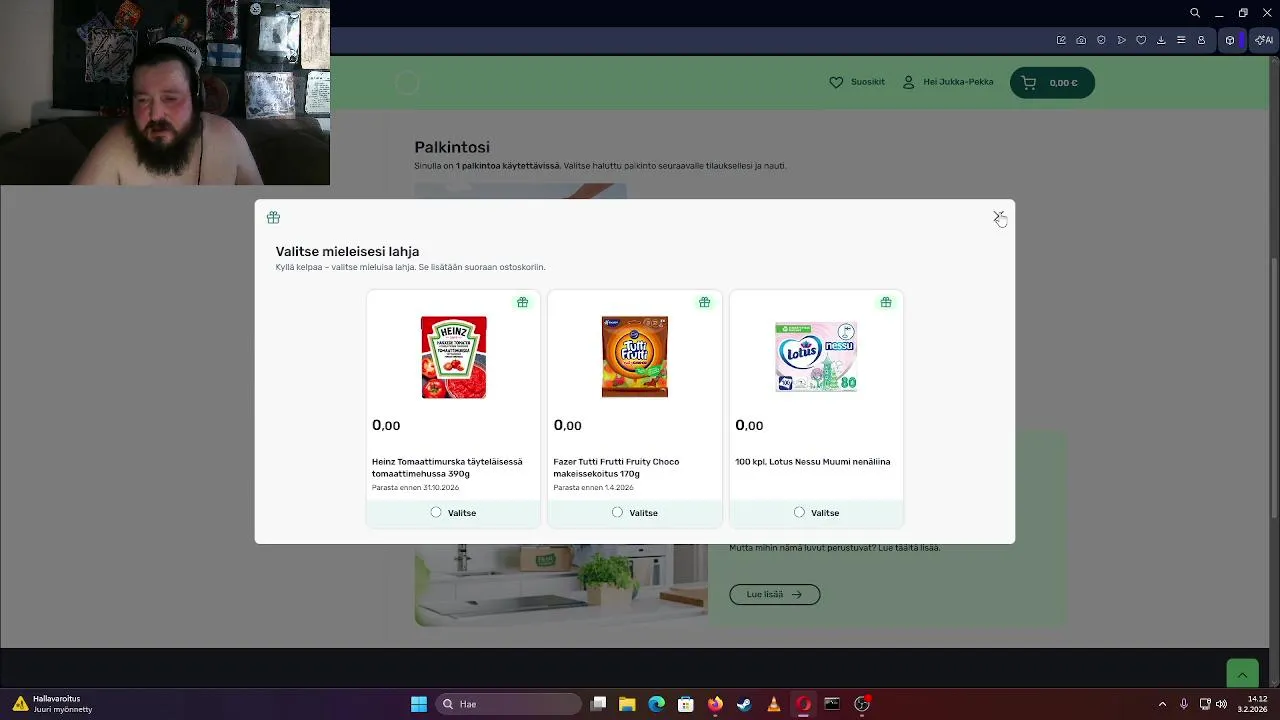The height and width of the screenshot is (720, 1280).
Task: Open Opera browser search tabs icon
Action: click(1195, 13)
